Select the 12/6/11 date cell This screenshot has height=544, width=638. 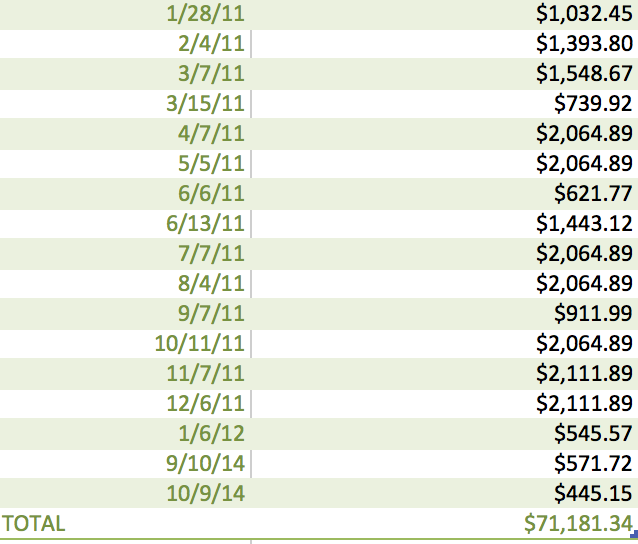pyautogui.click(x=205, y=403)
